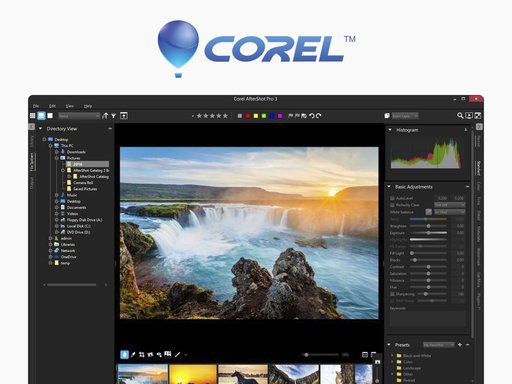Select the straighten line tool below preview
This screenshot has height=384, width=512.
click(x=177, y=355)
